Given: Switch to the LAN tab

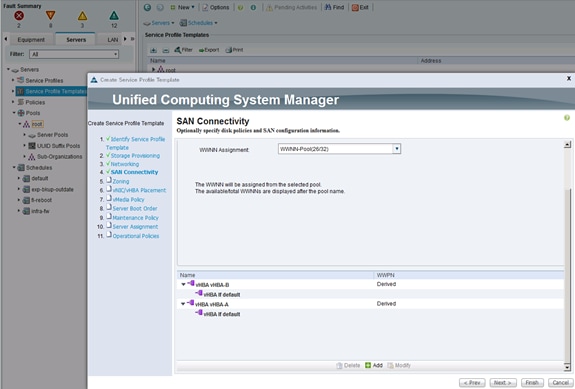Looking at the screenshot, I should click(x=113, y=40).
